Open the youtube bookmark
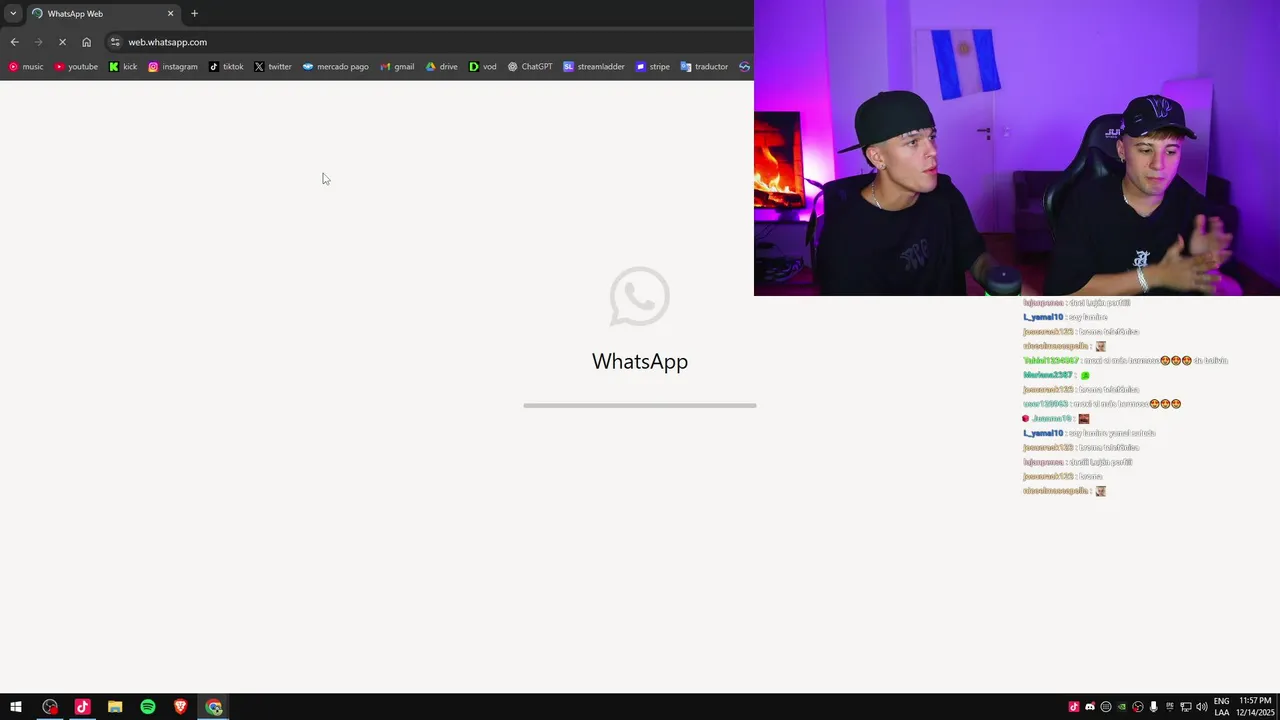The width and height of the screenshot is (1280, 720). click(76, 67)
